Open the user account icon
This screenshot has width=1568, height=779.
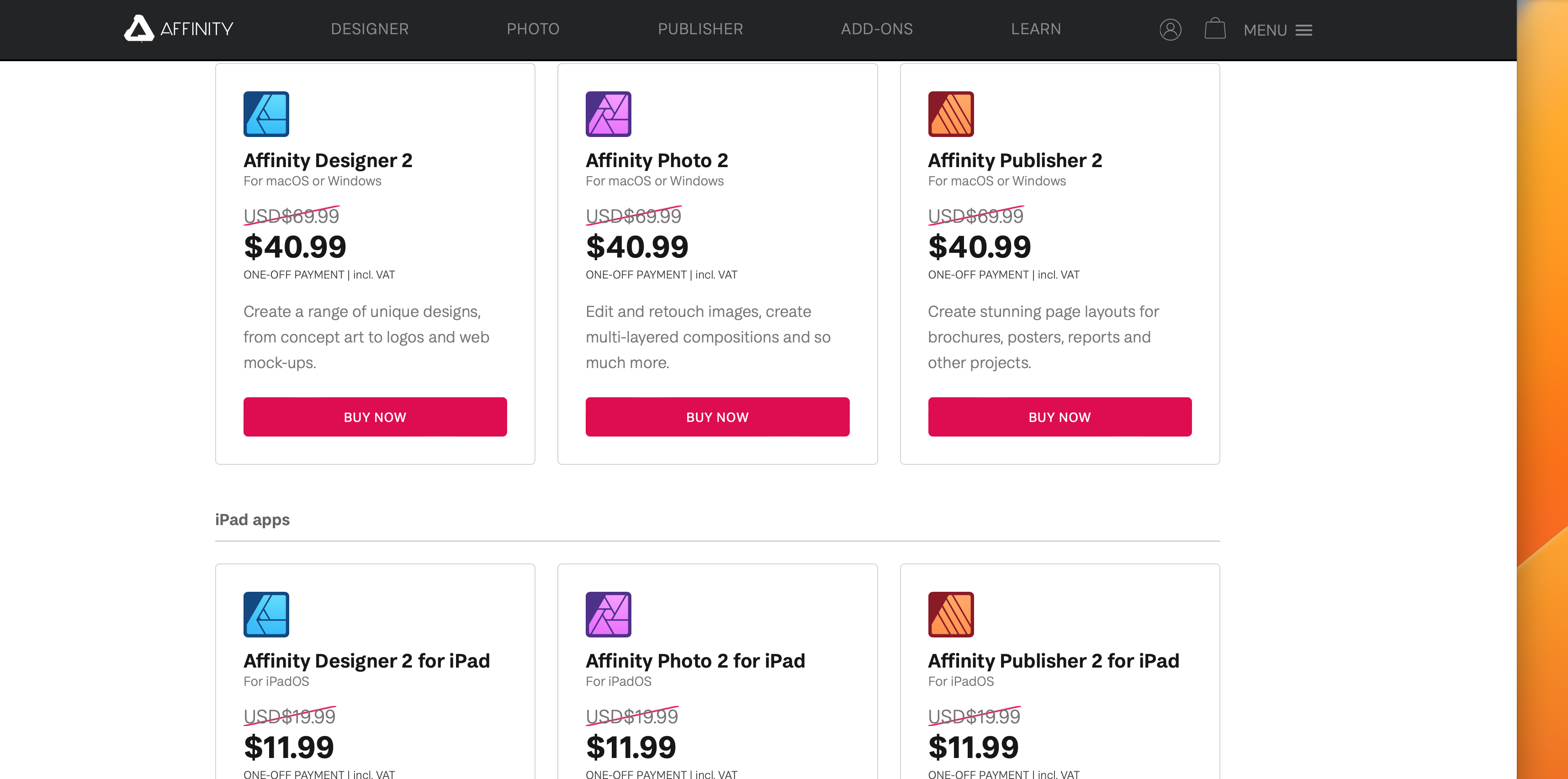coord(1170,29)
